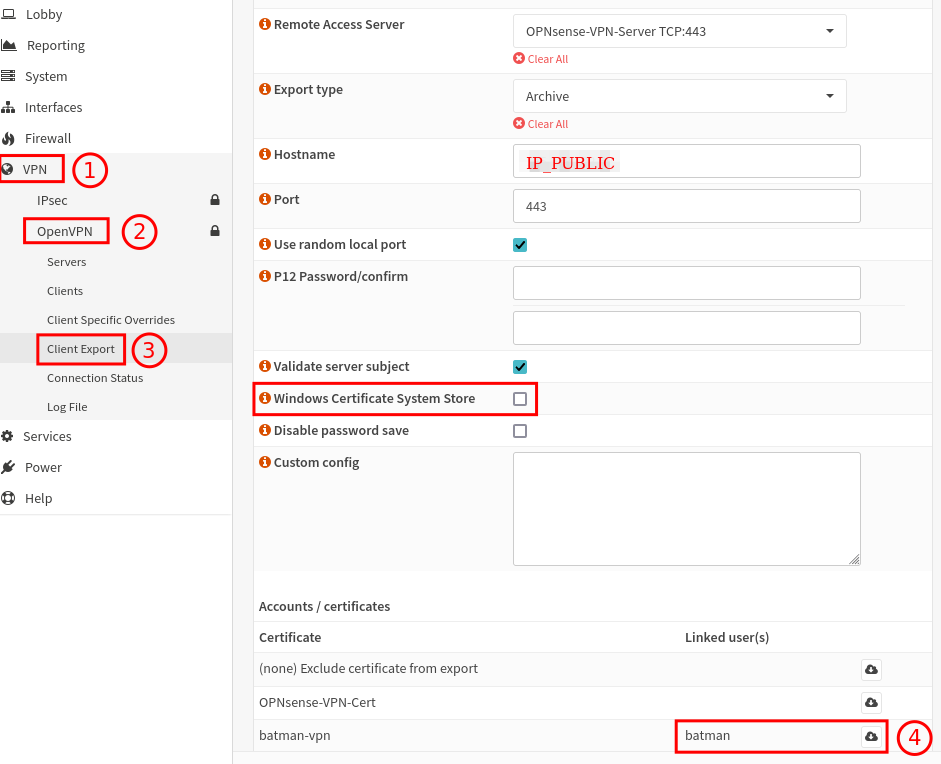
Task: Open the Export type dropdown
Action: pyautogui.click(x=679, y=96)
